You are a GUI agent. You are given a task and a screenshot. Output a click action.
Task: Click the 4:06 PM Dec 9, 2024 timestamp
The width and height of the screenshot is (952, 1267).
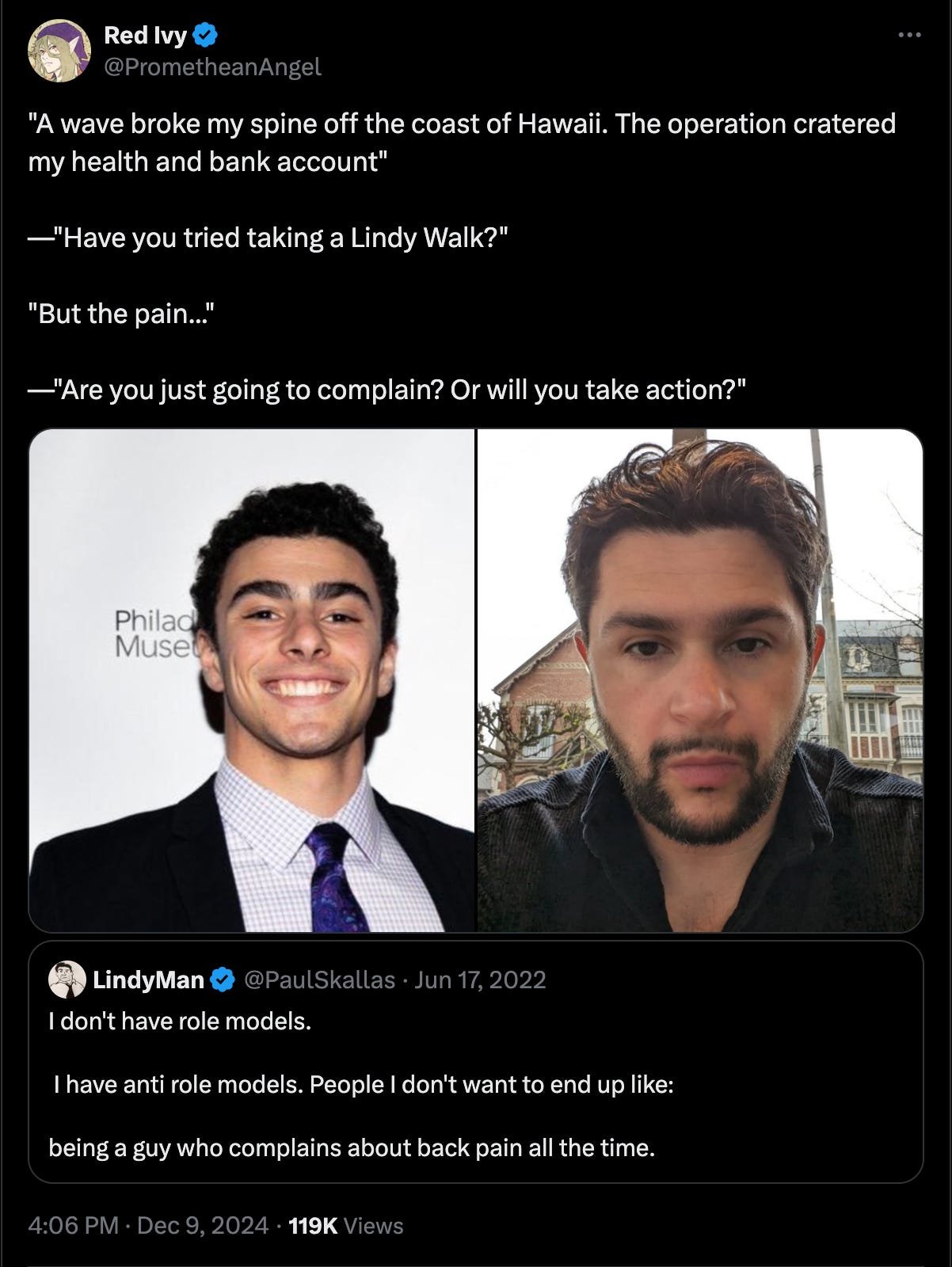[x=148, y=1226]
